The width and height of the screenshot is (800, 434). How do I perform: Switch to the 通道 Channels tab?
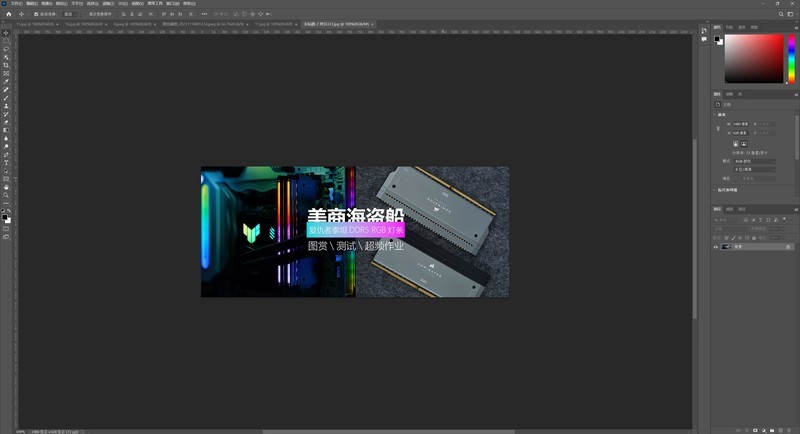point(730,209)
